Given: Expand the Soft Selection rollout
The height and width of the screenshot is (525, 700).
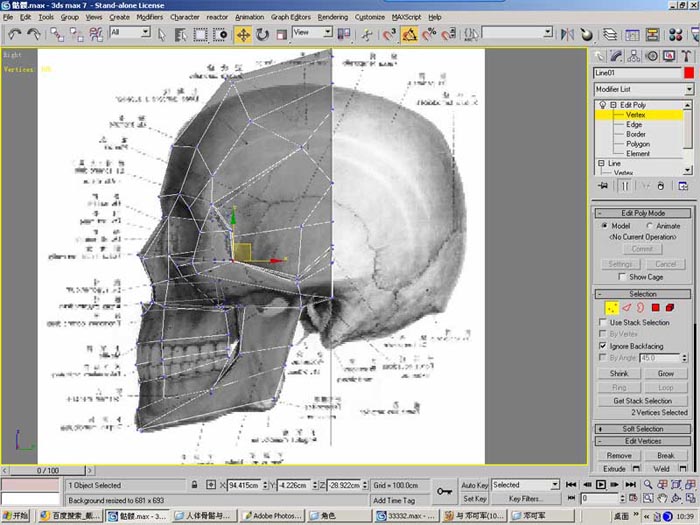Looking at the screenshot, I should 643,429.
